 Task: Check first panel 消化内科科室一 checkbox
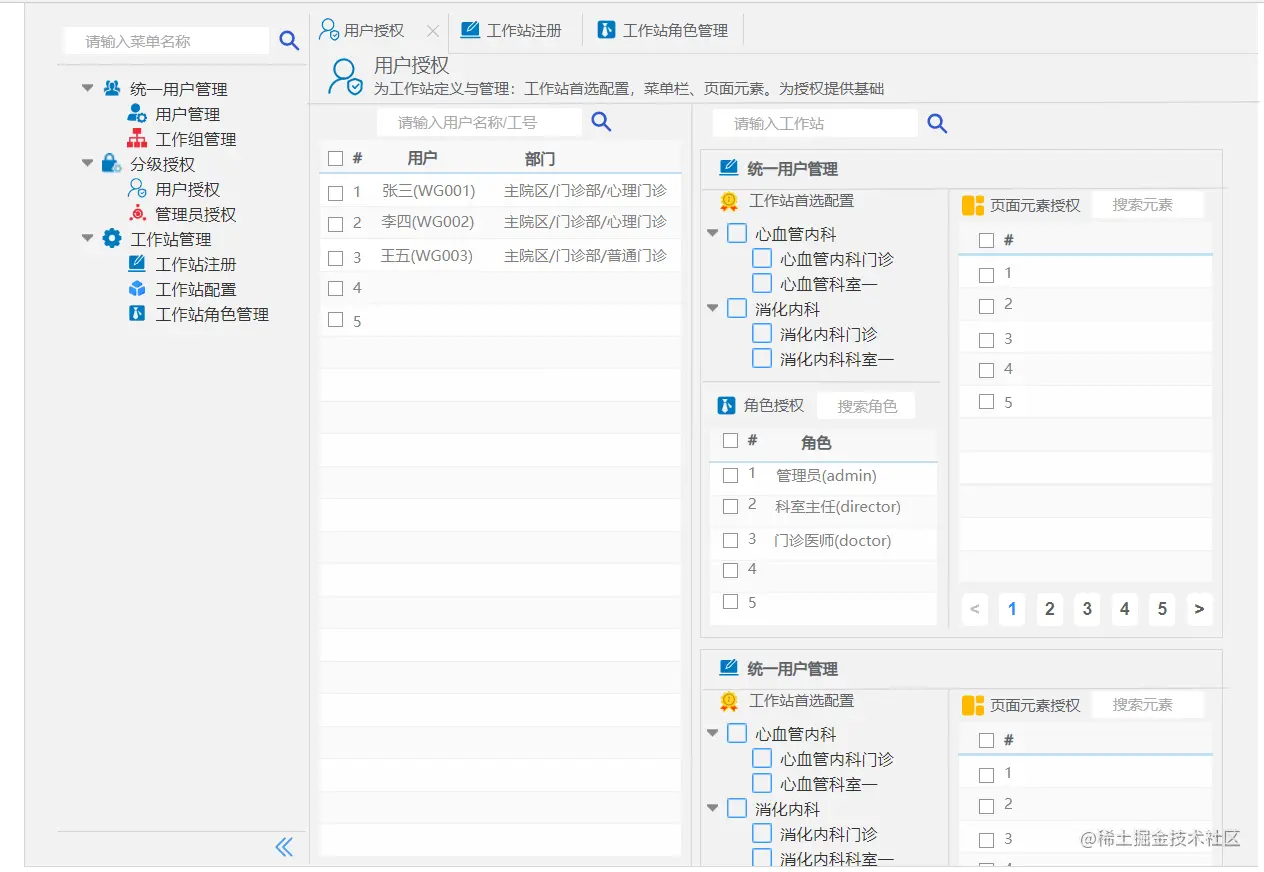[x=762, y=358]
